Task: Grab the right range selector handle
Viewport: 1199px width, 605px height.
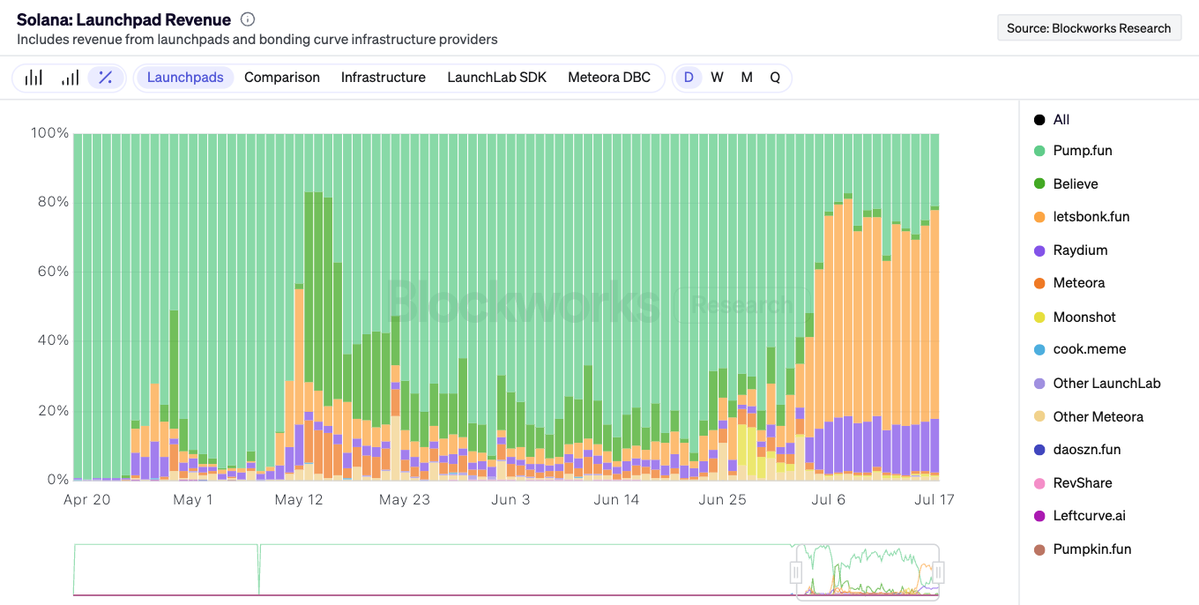Action: pos(939,571)
